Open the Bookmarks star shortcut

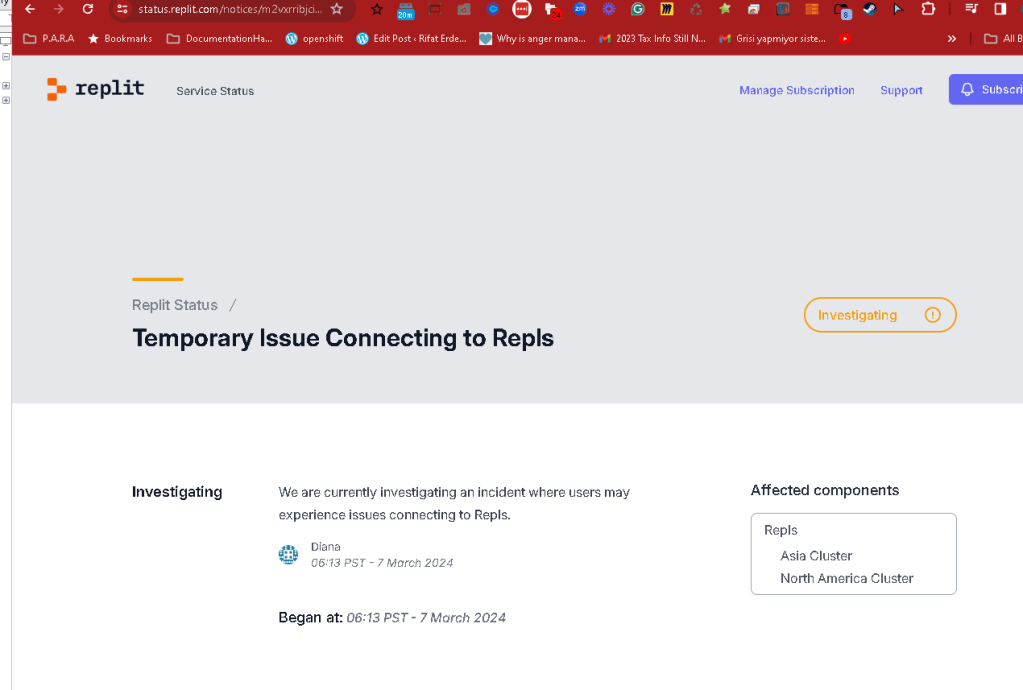[x=120, y=38]
